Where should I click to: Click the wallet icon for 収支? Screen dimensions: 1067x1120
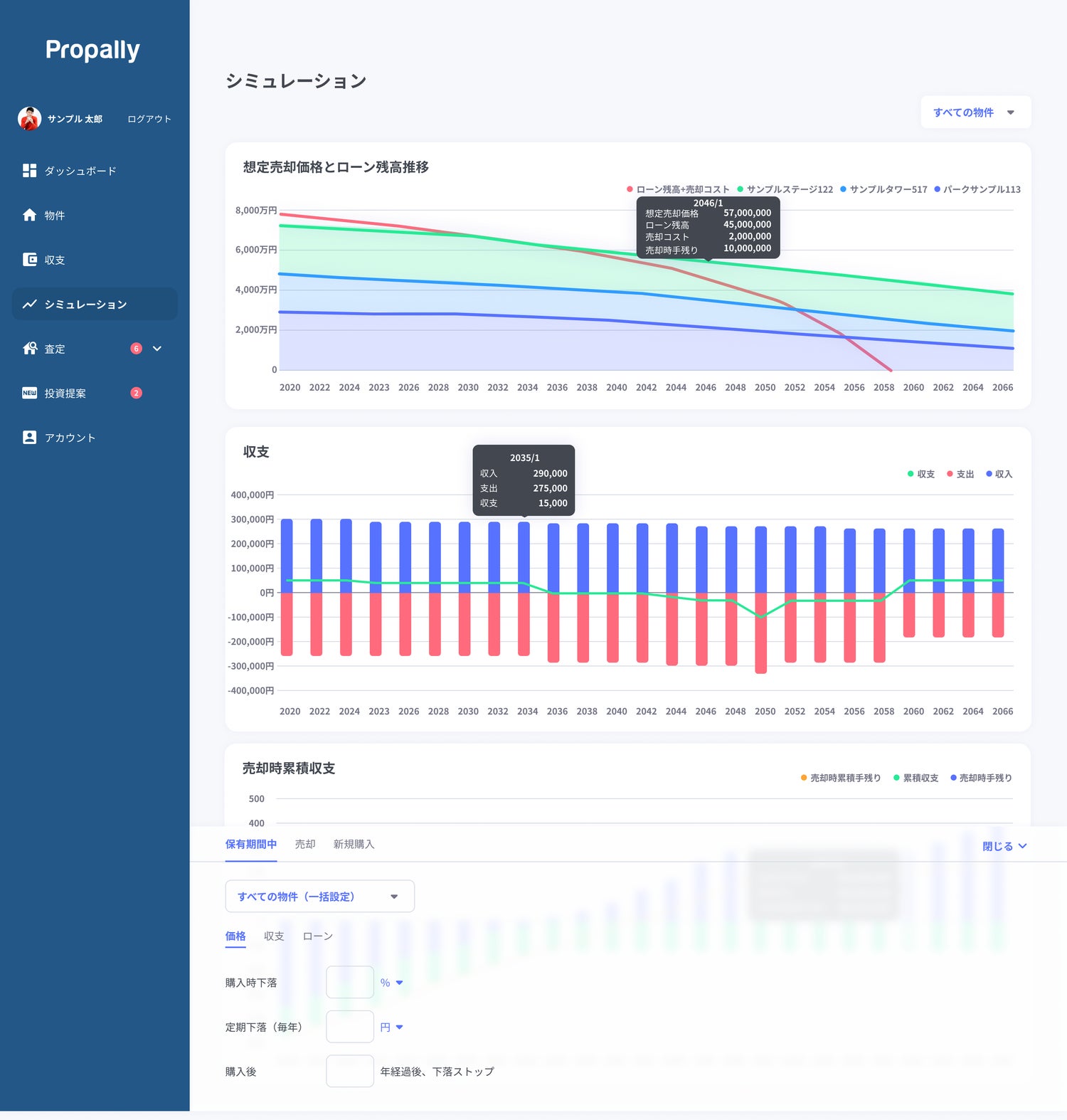[x=29, y=260]
